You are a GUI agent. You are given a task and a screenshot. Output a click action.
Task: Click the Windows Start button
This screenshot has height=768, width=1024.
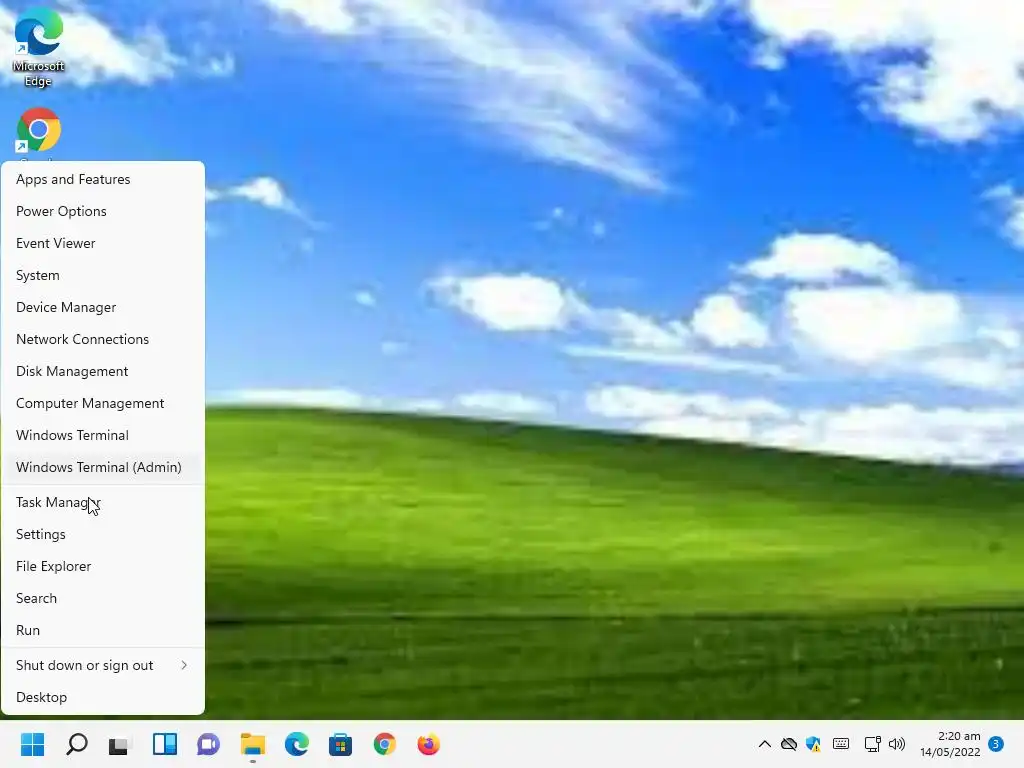pos(33,744)
